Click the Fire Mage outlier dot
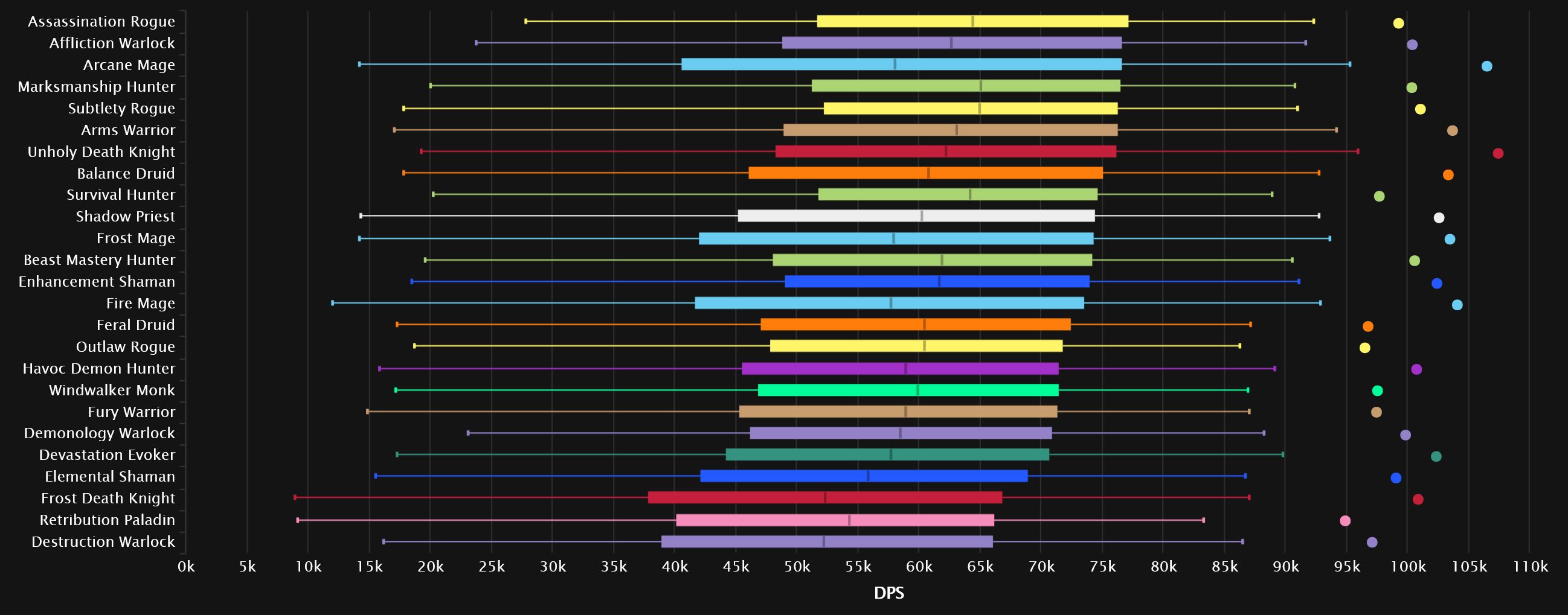Image resolution: width=1568 pixels, height=615 pixels. [x=1457, y=305]
